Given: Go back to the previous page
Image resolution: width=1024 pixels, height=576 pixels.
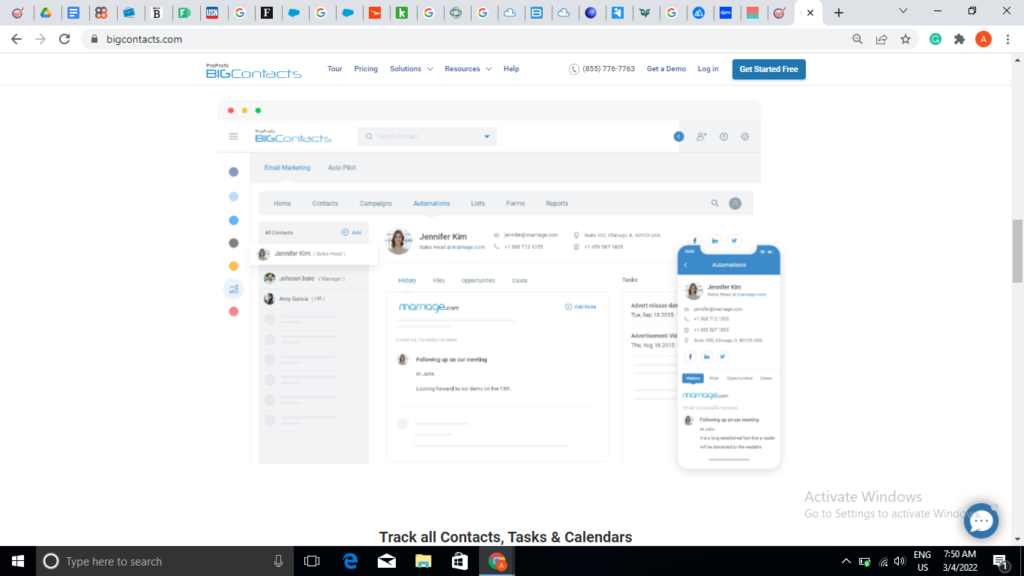Looking at the screenshot, I should (x=16, y=39).
